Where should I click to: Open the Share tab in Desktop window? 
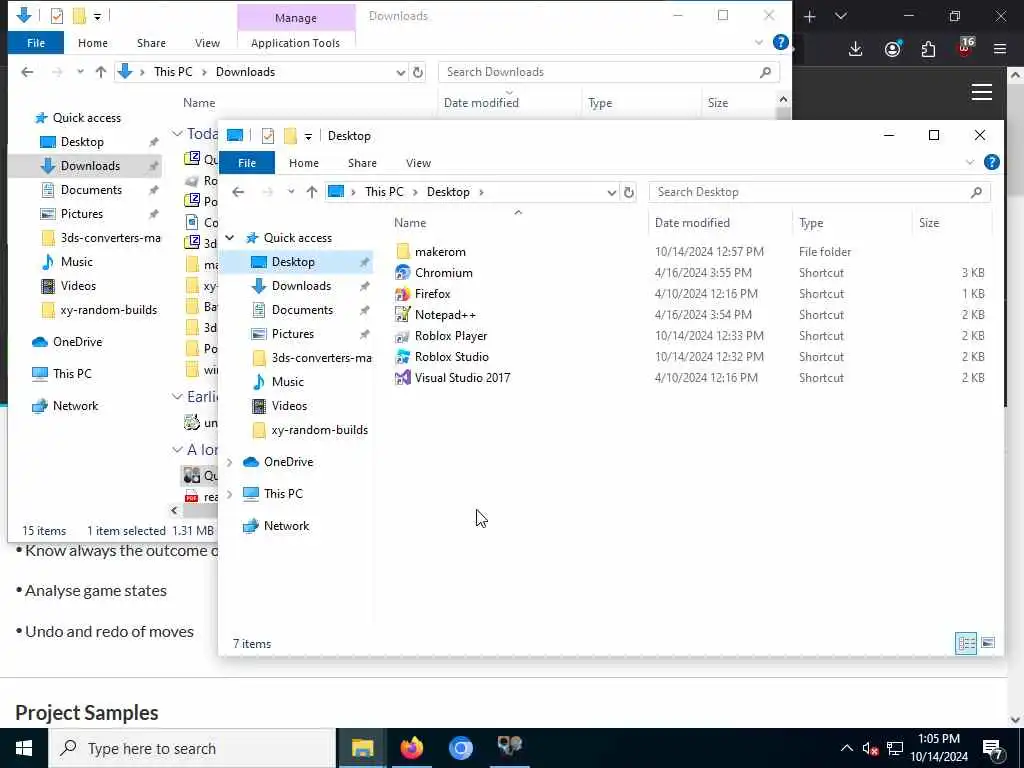[362, 163]
